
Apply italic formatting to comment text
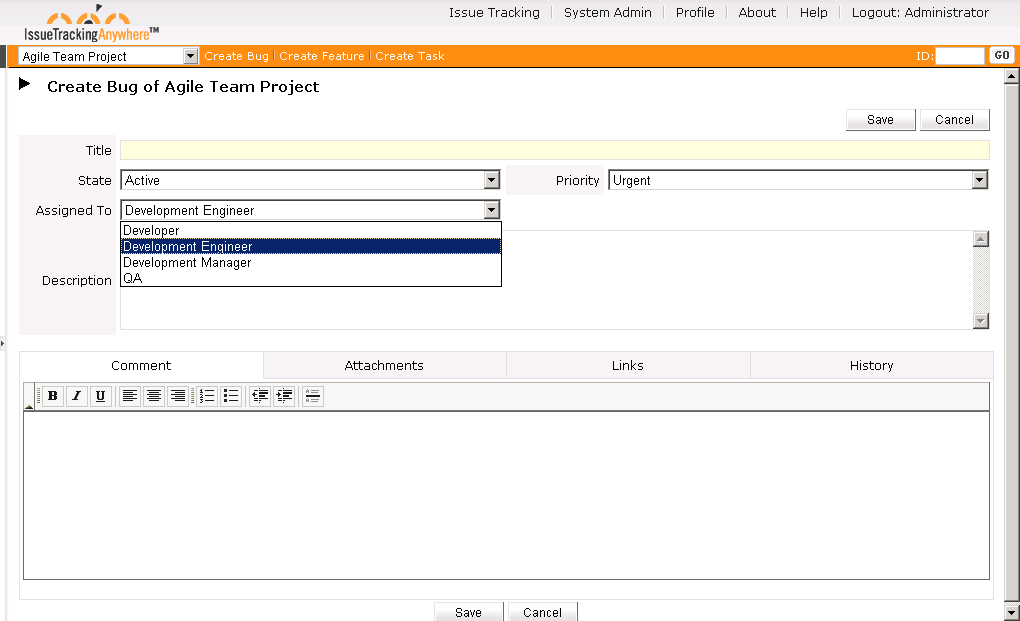click(x=77, y=396)
